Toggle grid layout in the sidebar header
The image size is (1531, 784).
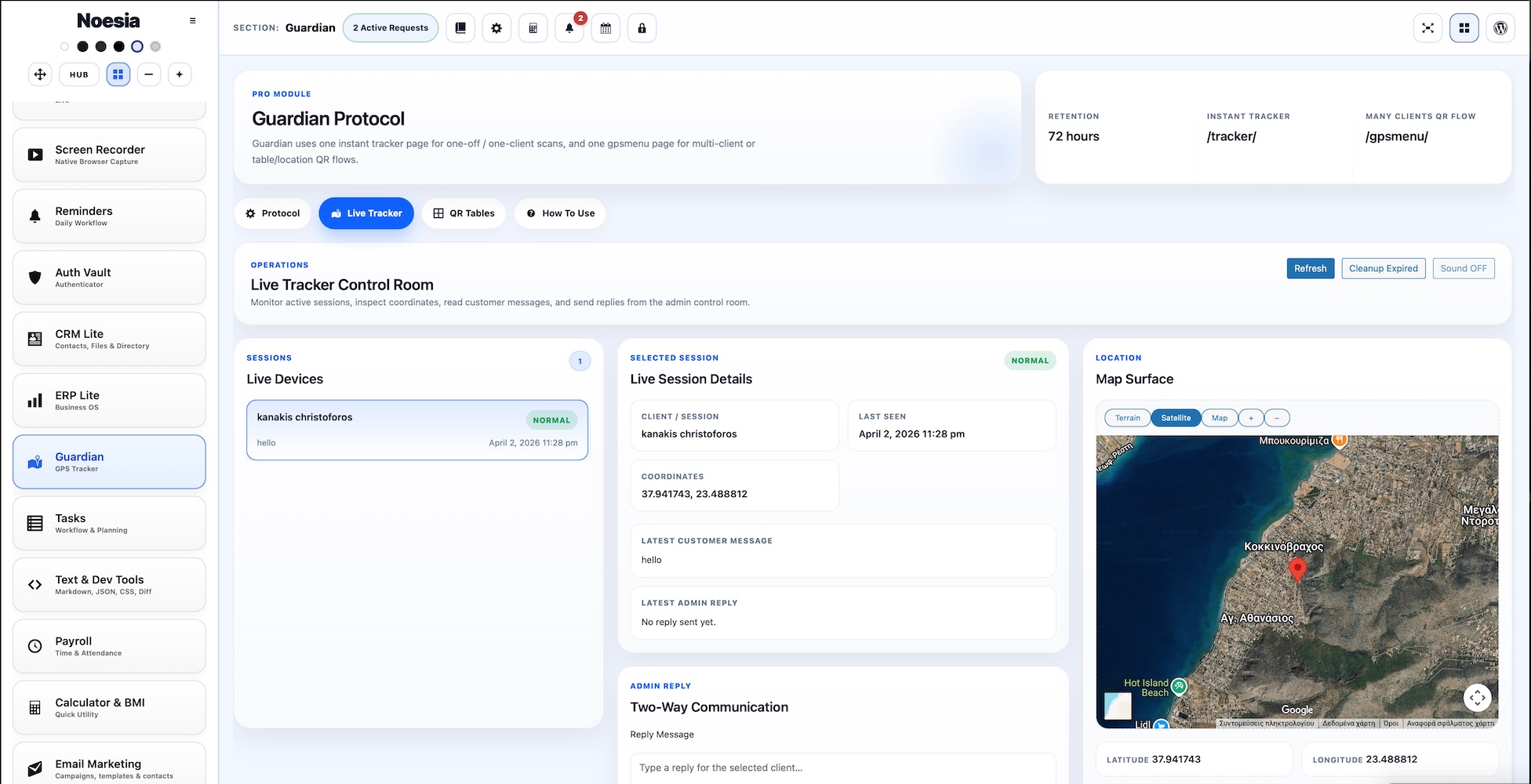point(118,74)
